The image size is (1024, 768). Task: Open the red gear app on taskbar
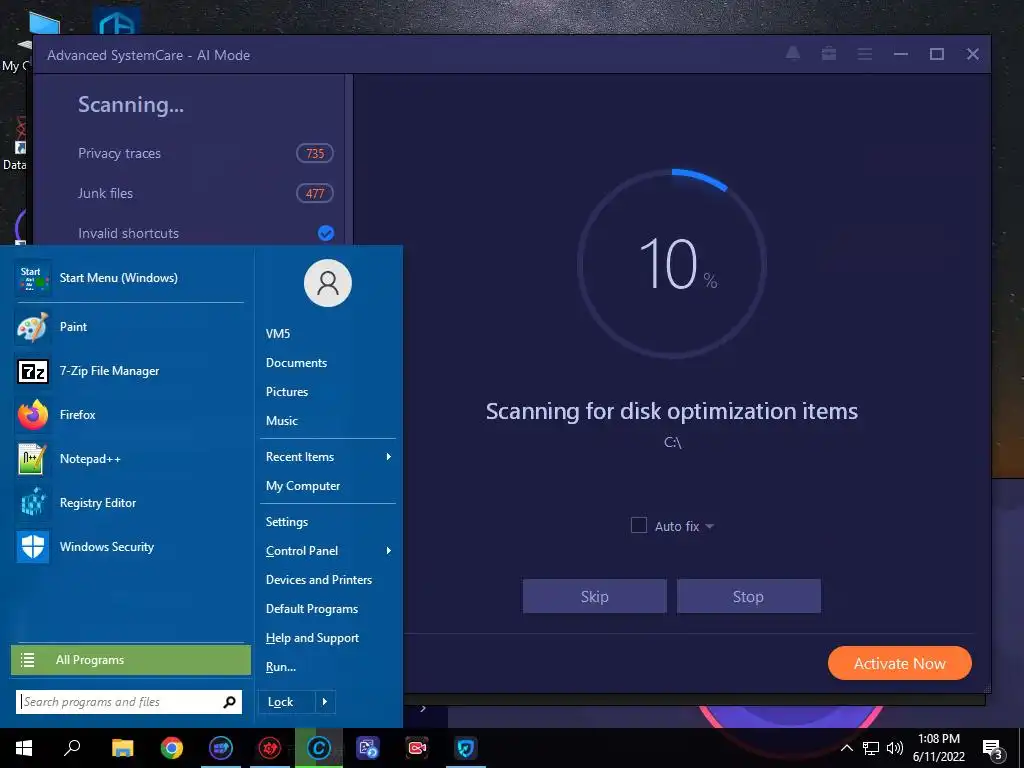coord(270,748)
